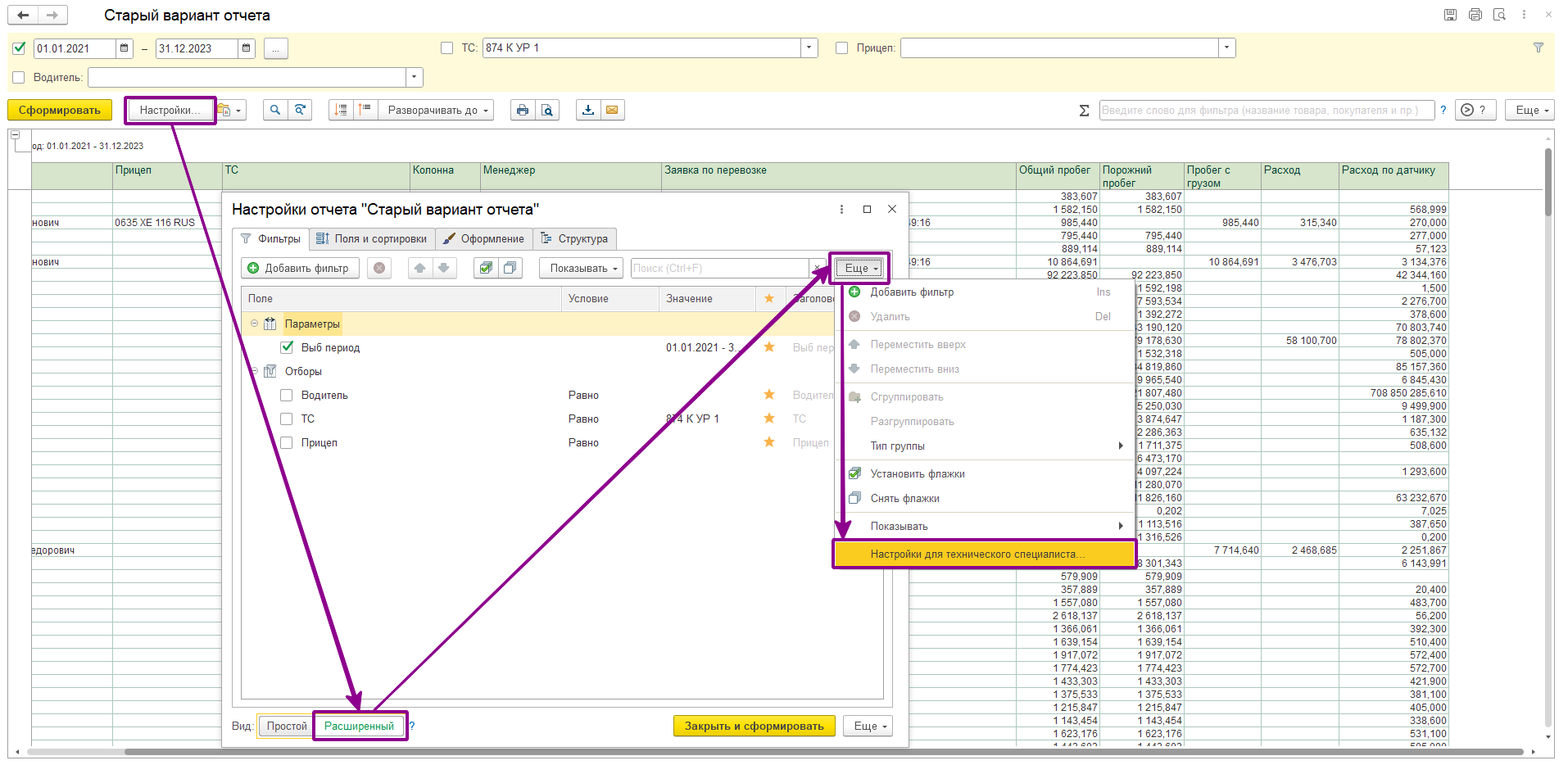This screenshot has height=765, width=1568.
Task: Open the Прицеп field dropdown arrow
Action: [1226, 48]
